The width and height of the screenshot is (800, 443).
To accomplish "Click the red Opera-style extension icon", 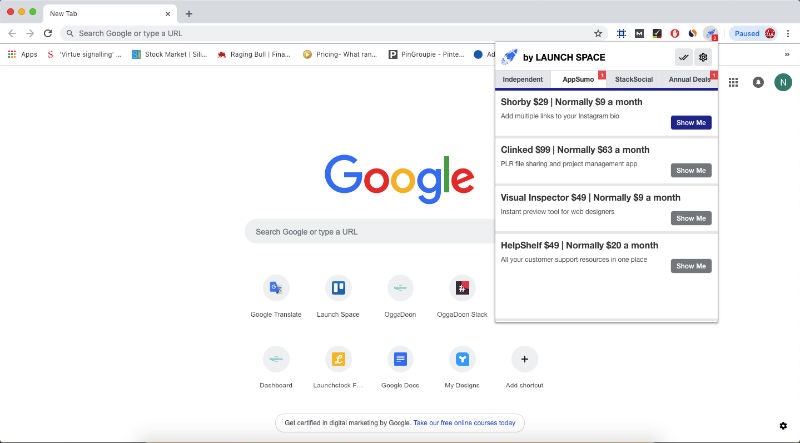I will (x=674, y=33).
